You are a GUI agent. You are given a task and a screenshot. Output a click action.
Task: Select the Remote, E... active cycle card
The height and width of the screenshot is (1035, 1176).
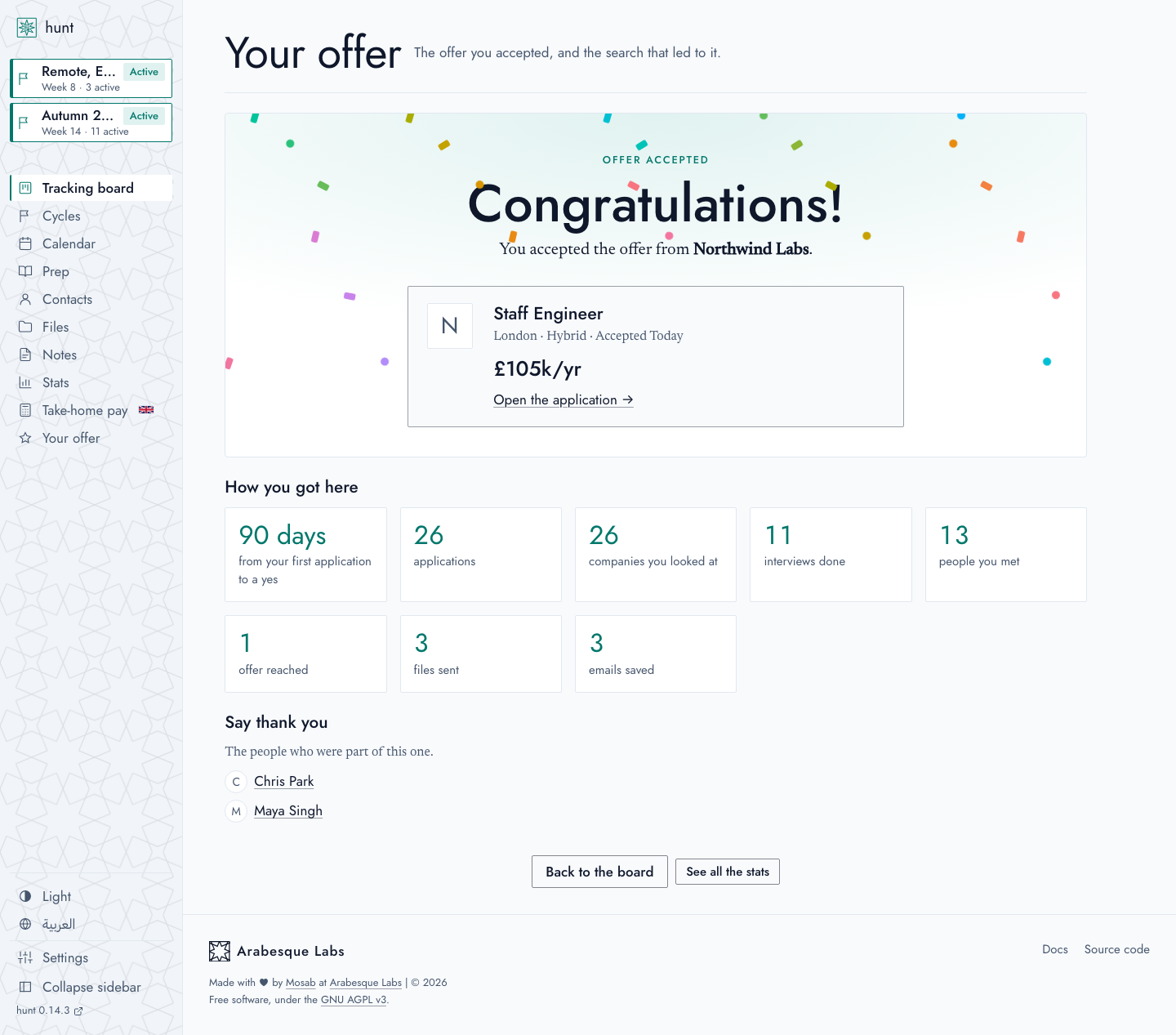91,78
